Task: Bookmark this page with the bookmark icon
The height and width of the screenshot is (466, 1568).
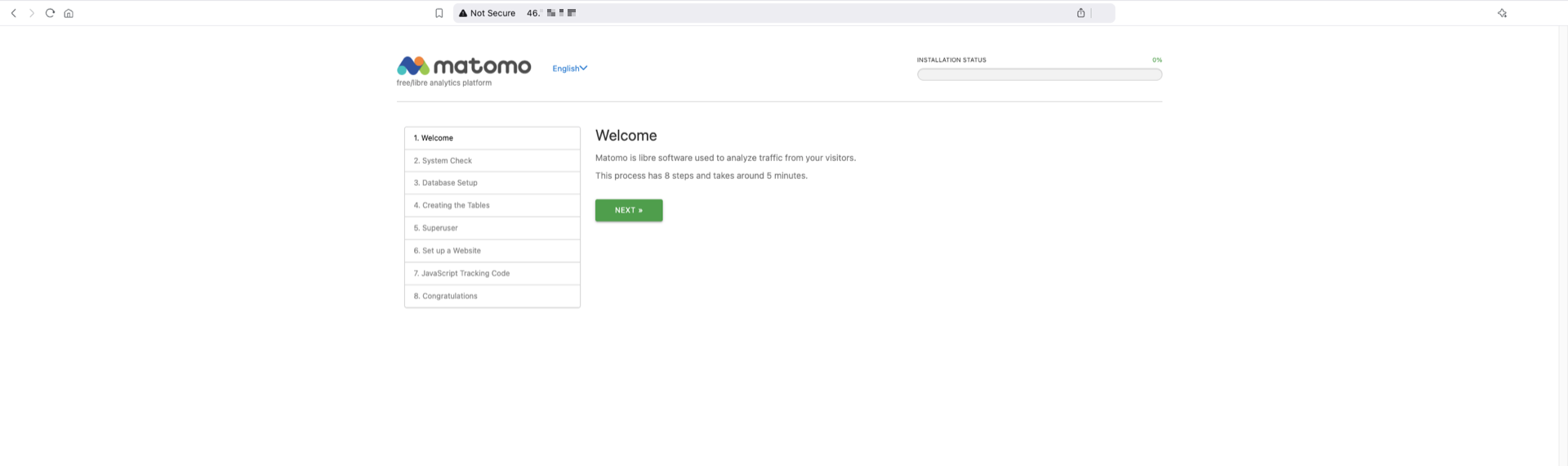Action: tap(439, 13)
